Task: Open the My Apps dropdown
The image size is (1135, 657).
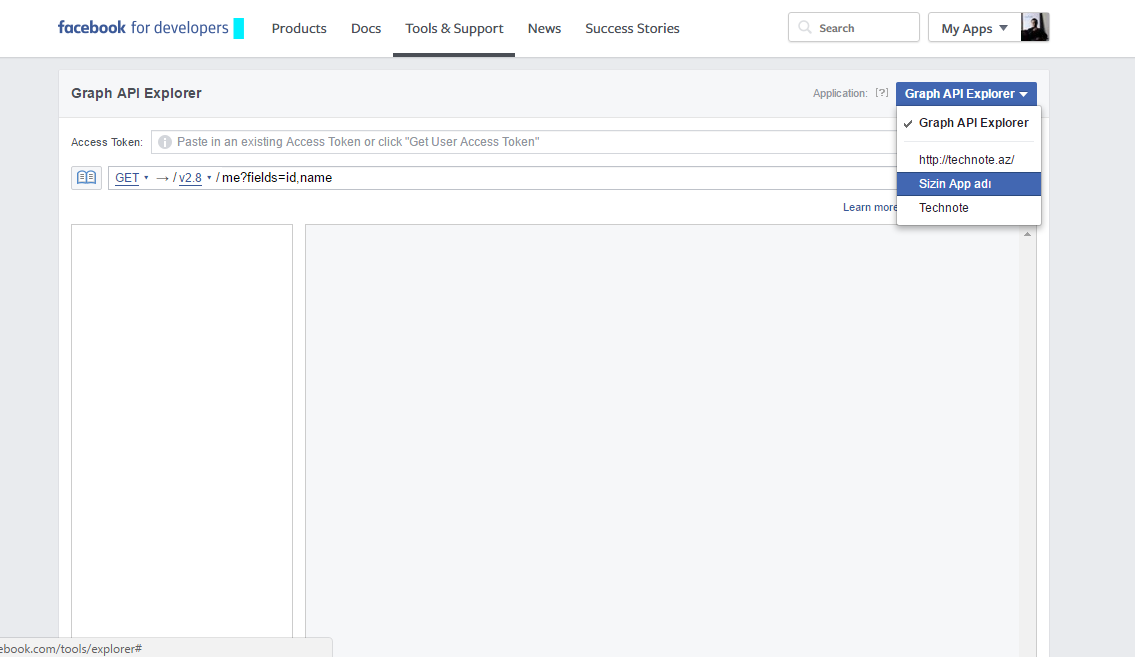Action: (974, 28)
